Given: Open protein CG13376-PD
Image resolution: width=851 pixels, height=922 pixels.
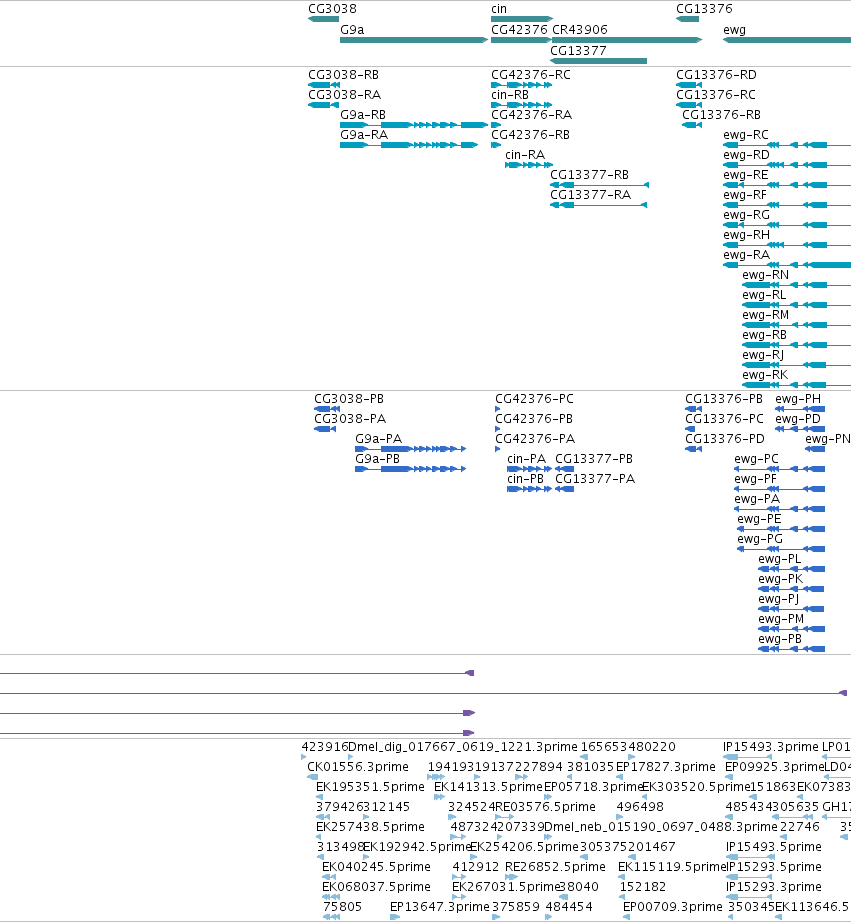Looking at the screenshot, I should pos(725,439).
